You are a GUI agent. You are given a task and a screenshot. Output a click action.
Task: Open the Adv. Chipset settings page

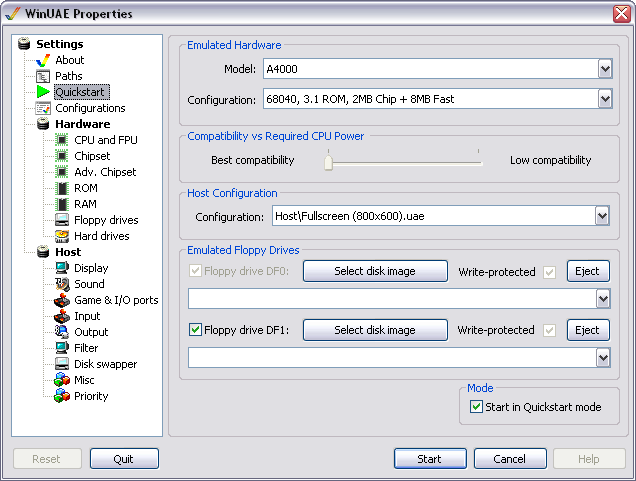105,172
